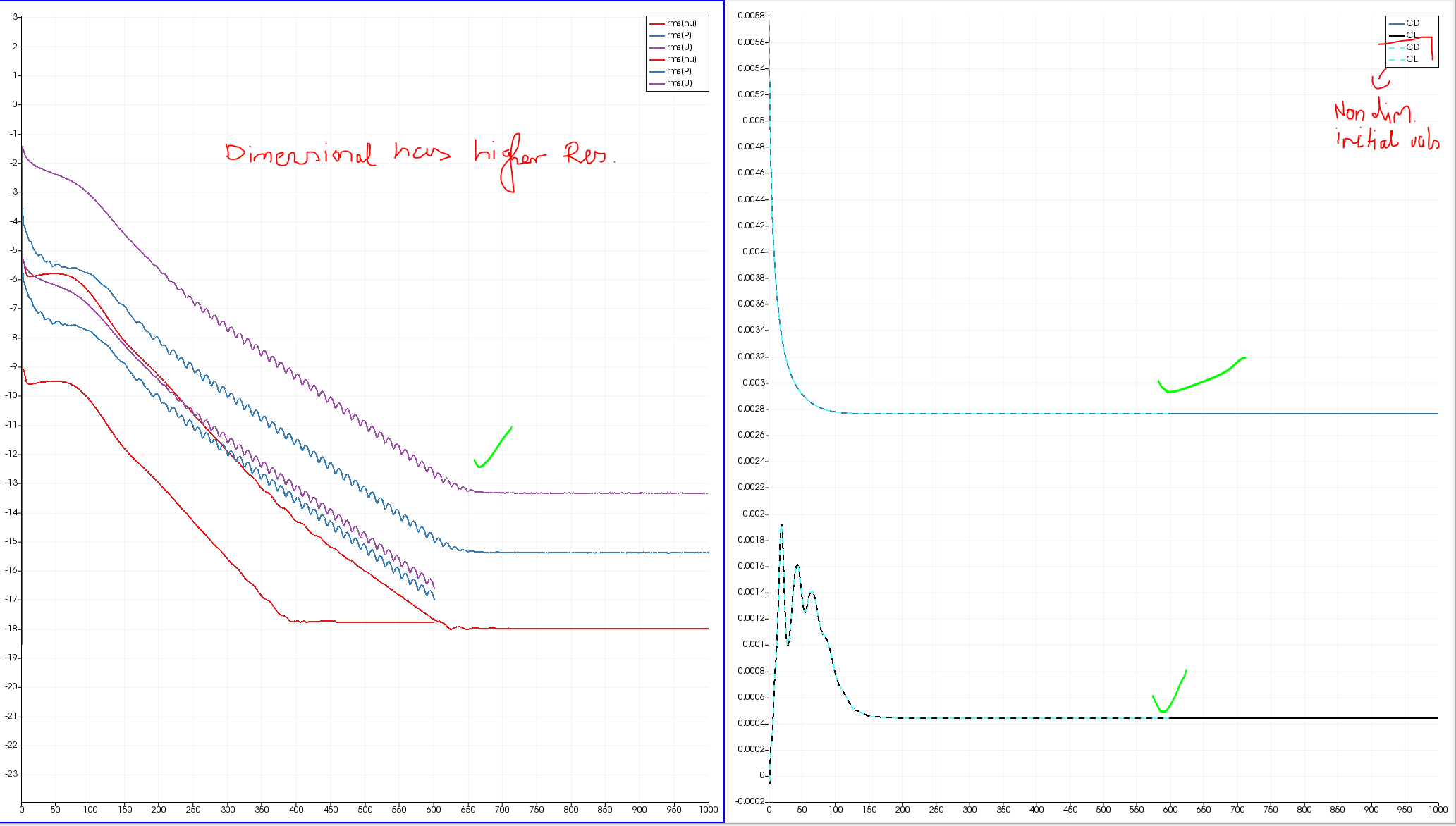Click red swatch of first rms(nu) entry
The height and width of the screenshot is (826, 1456).
click(656, 23)
